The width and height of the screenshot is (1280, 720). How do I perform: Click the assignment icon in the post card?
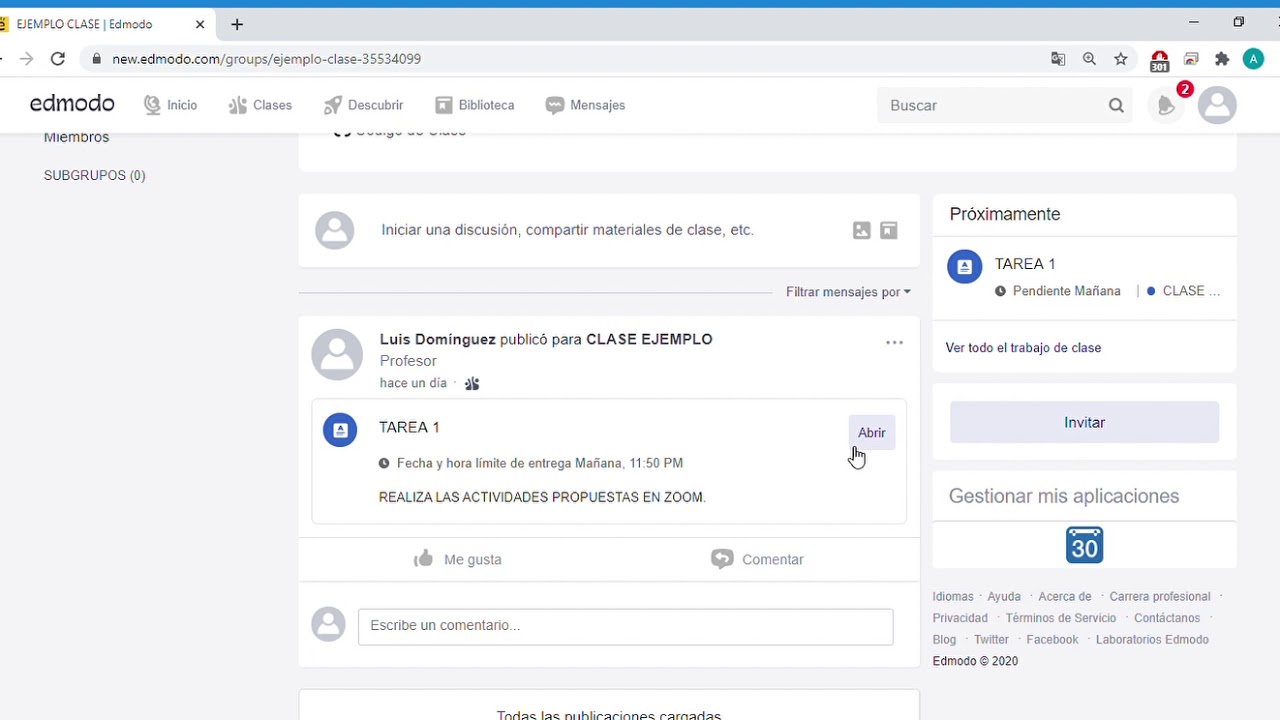point(340,430)
